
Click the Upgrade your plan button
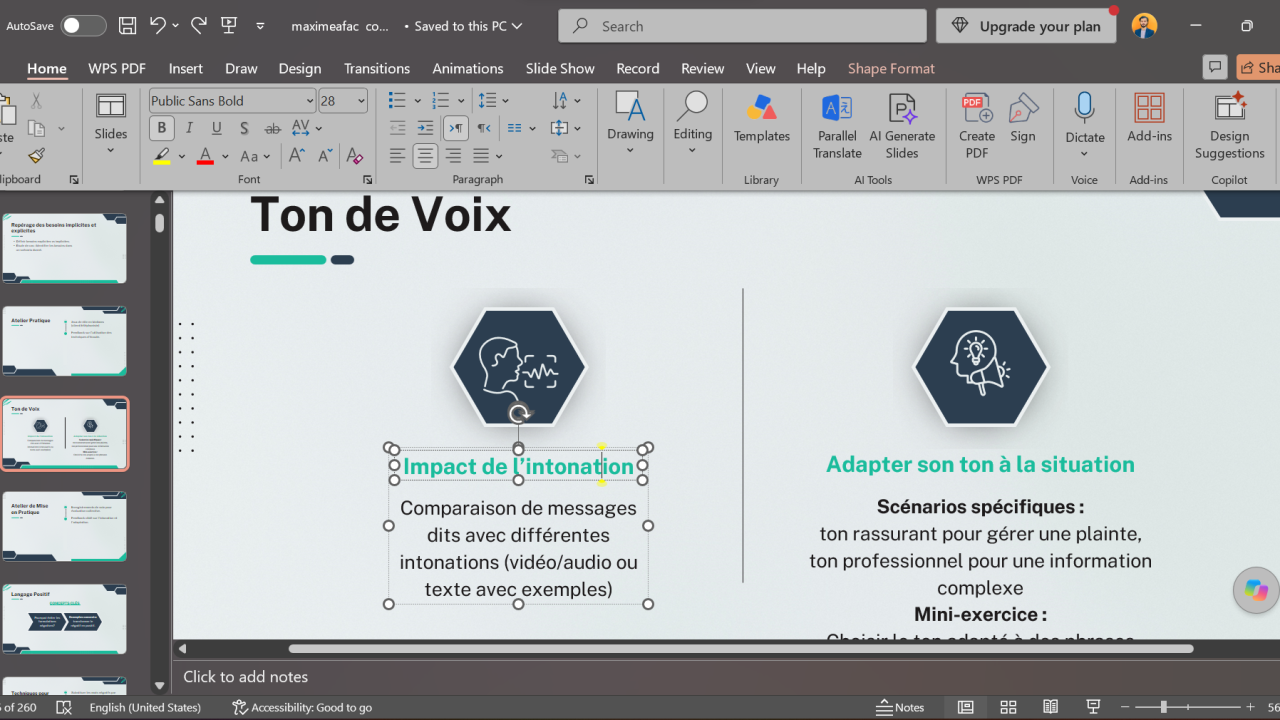pos(1026,26)
